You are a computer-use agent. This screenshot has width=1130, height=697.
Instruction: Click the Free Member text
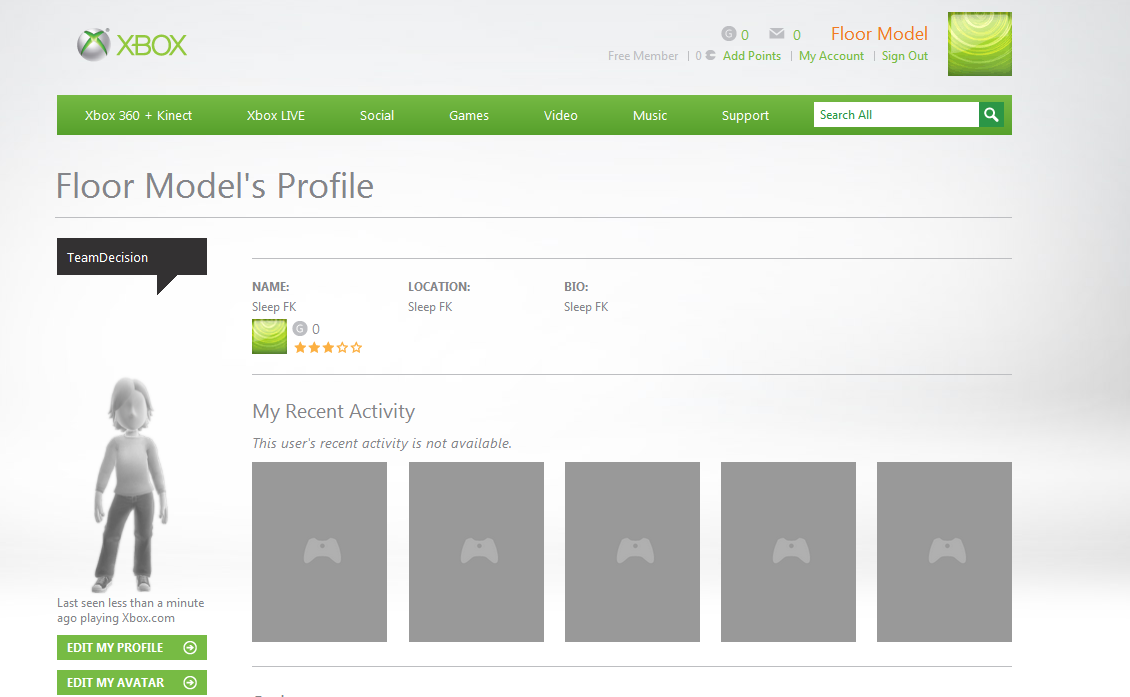[643, 56]
